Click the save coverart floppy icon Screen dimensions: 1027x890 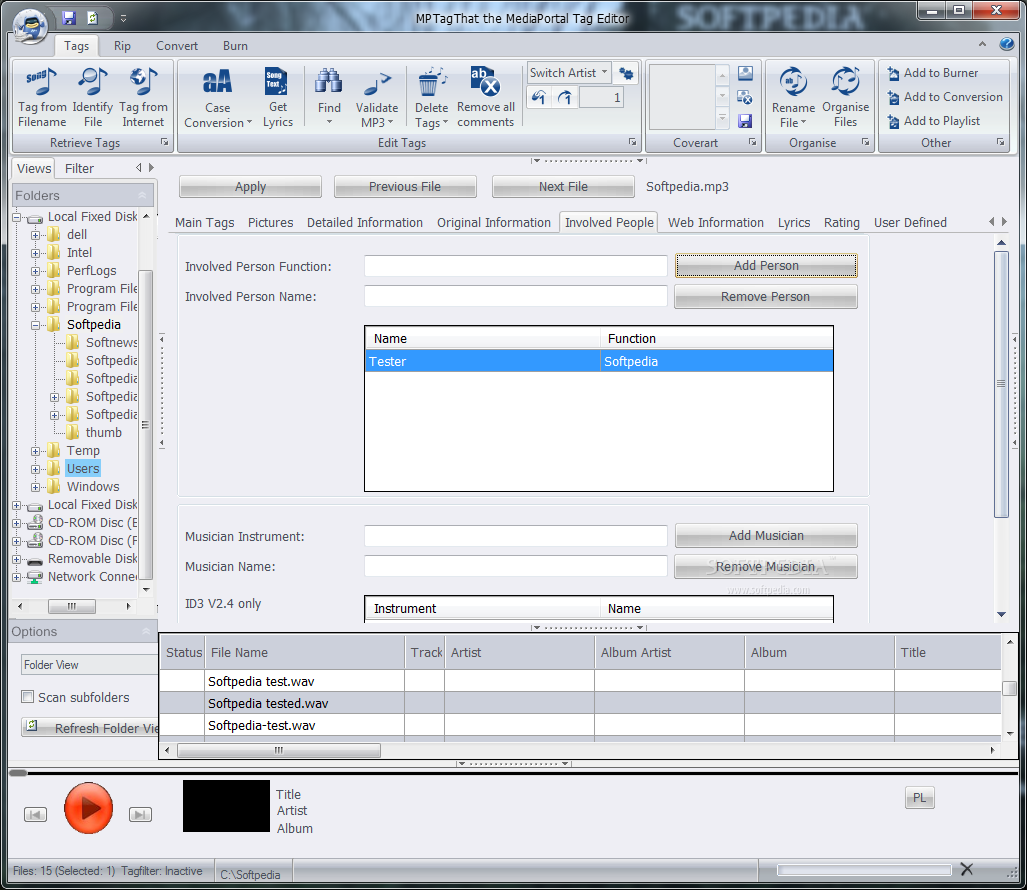click(745, 121)
